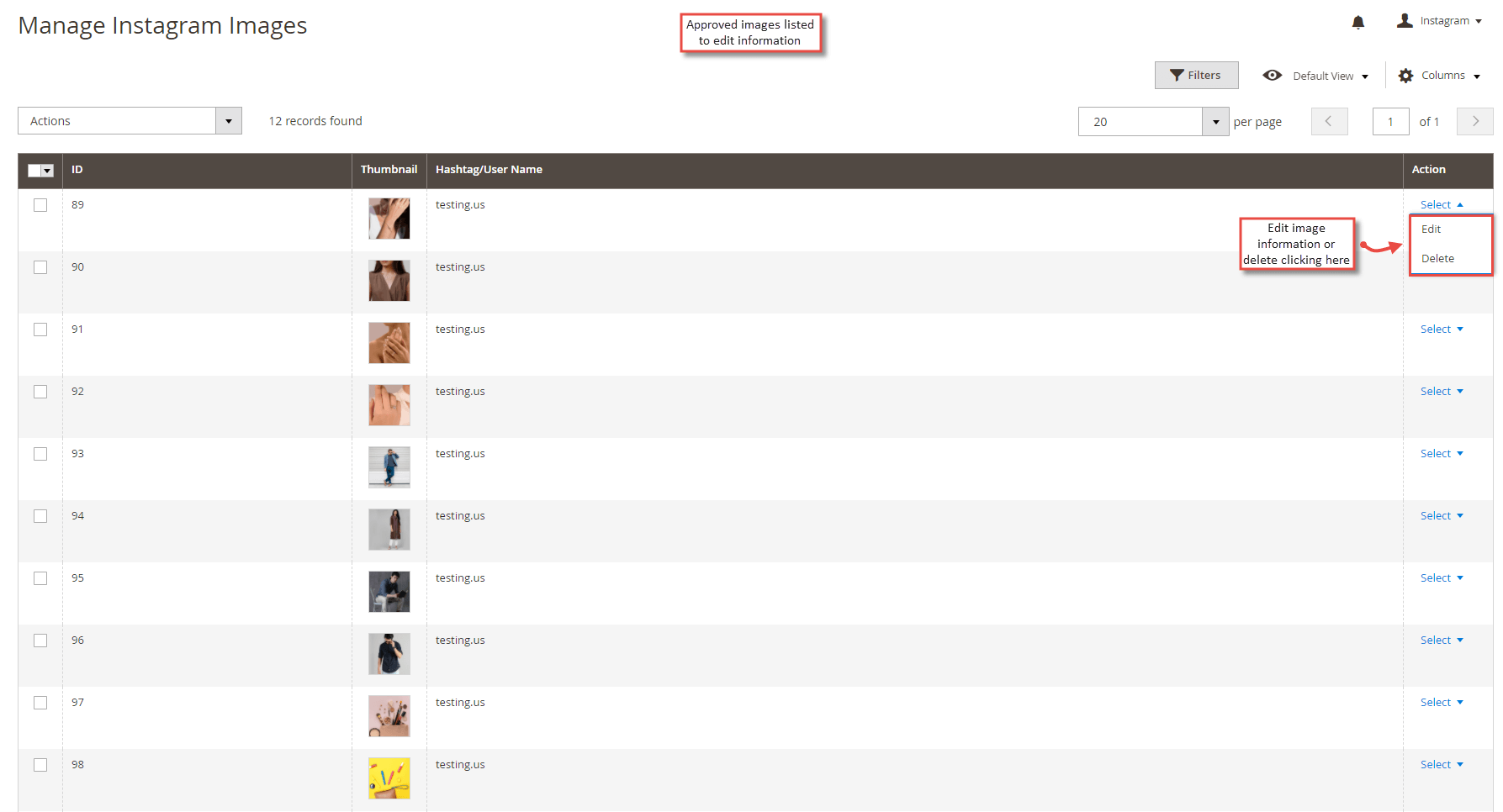Screen dimensions: 1503x812
Task: Go to next page arrow
Action: pos(1475,121)
